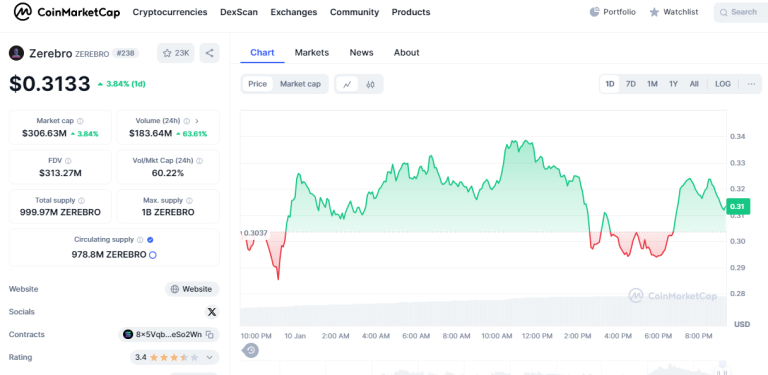Add Zerebro to watchlist via star 23K

(176, 53)
